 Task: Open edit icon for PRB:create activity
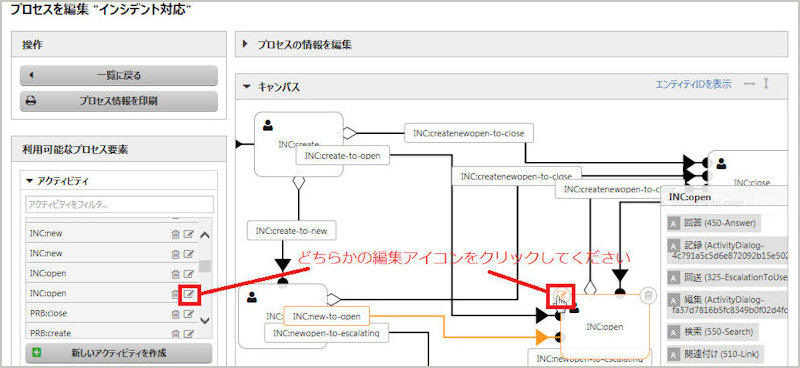(189, 333)
